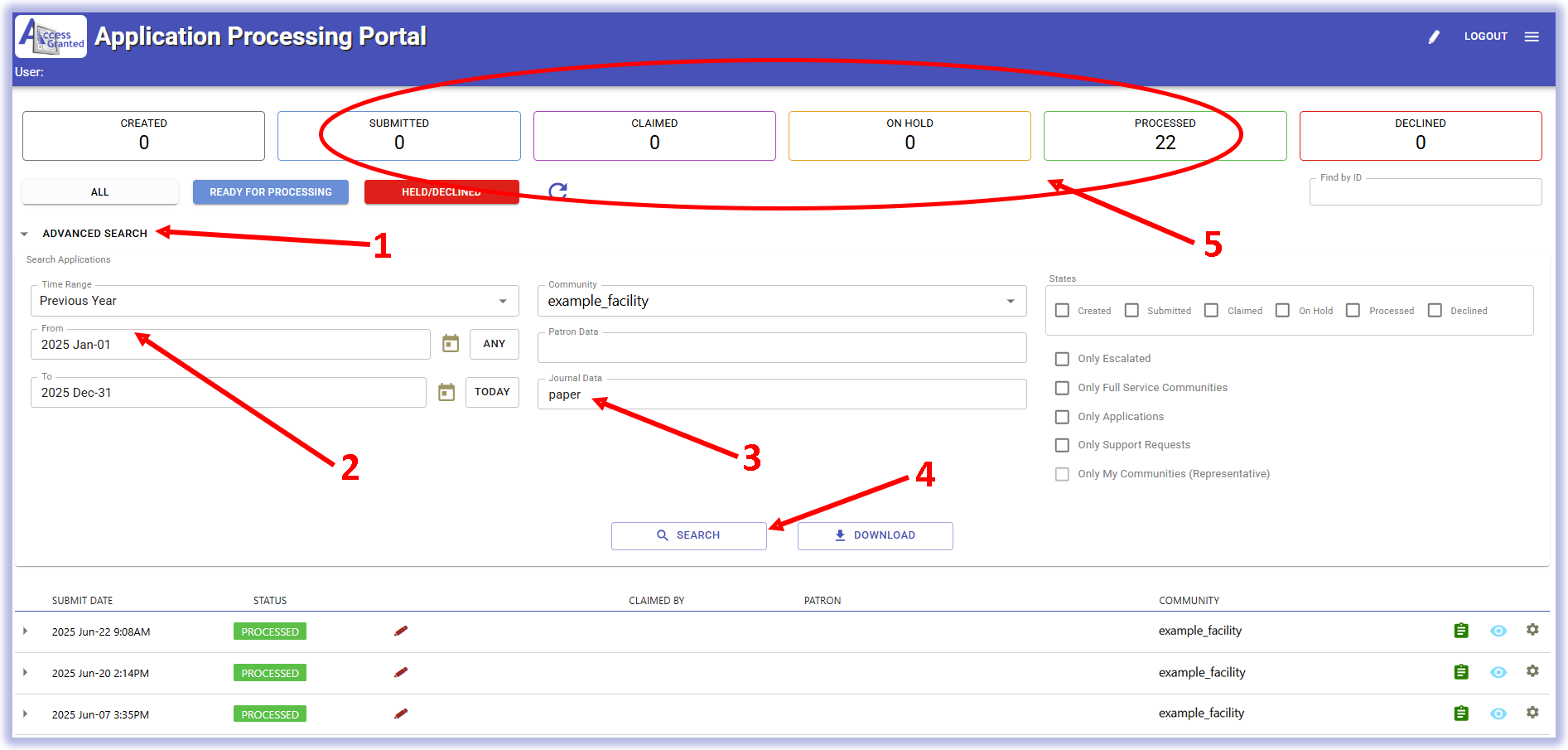Click red pen icon on Jun-07 row
1568x750 pixels.
(401, 714)
